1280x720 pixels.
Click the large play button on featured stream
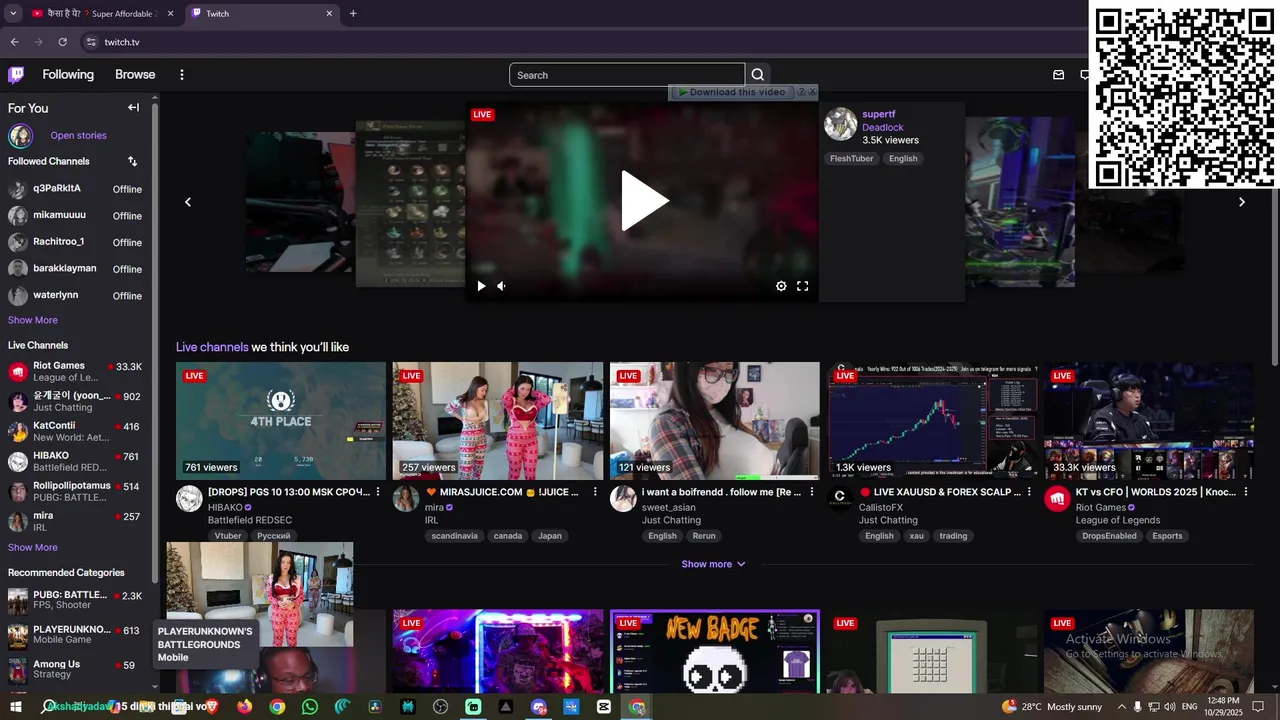pos(645,201)
